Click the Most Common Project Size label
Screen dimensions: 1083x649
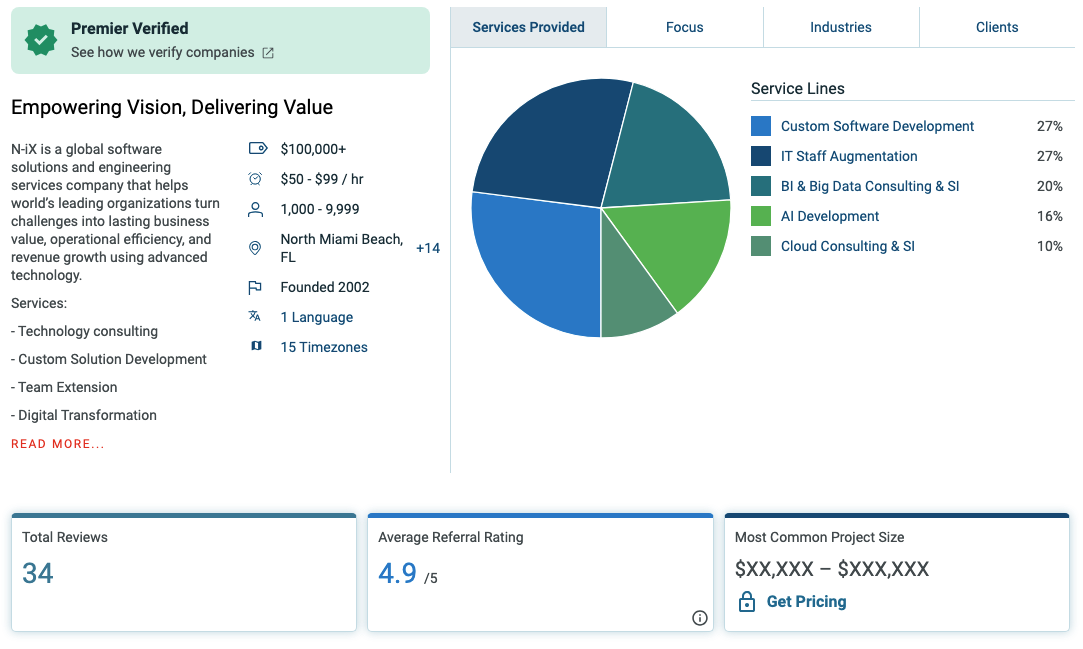pos(819,537)
